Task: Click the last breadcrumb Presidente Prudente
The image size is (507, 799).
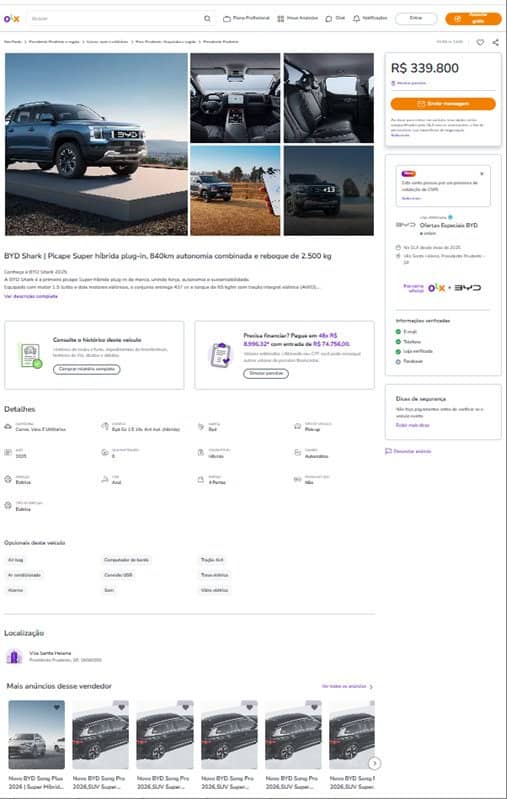Action: [221, 42]
